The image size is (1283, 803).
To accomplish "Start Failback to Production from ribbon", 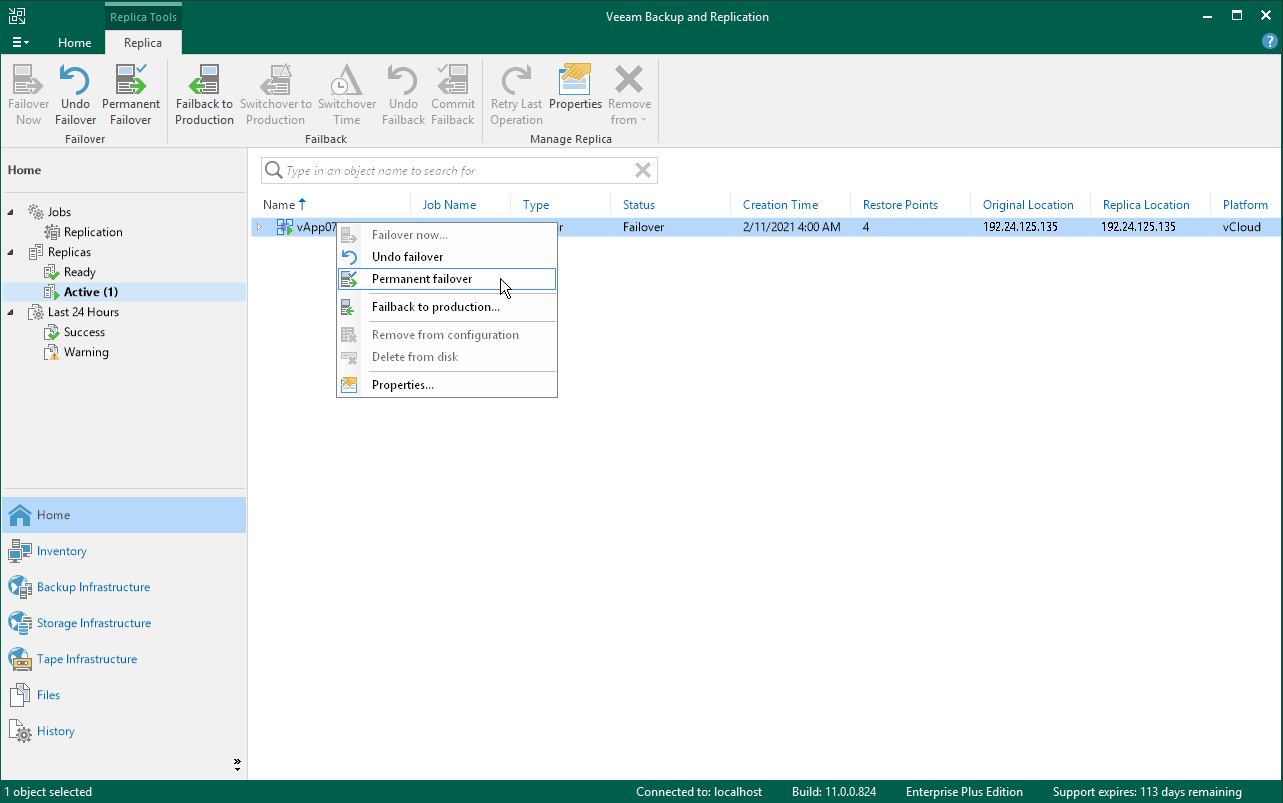I will pyautogui.click(x=204, y=95).
